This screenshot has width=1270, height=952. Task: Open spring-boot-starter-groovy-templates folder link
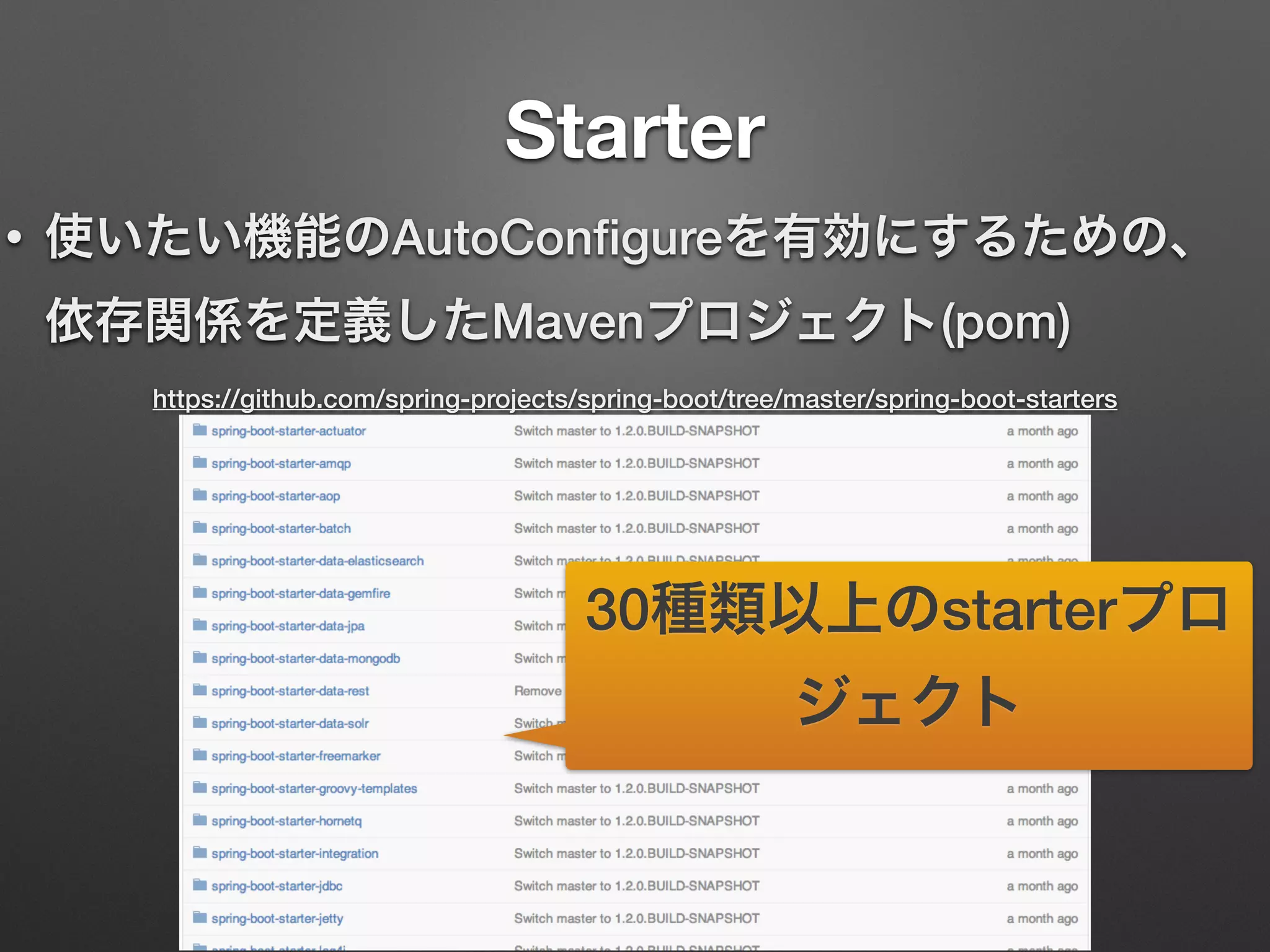(x=314, y=788)
